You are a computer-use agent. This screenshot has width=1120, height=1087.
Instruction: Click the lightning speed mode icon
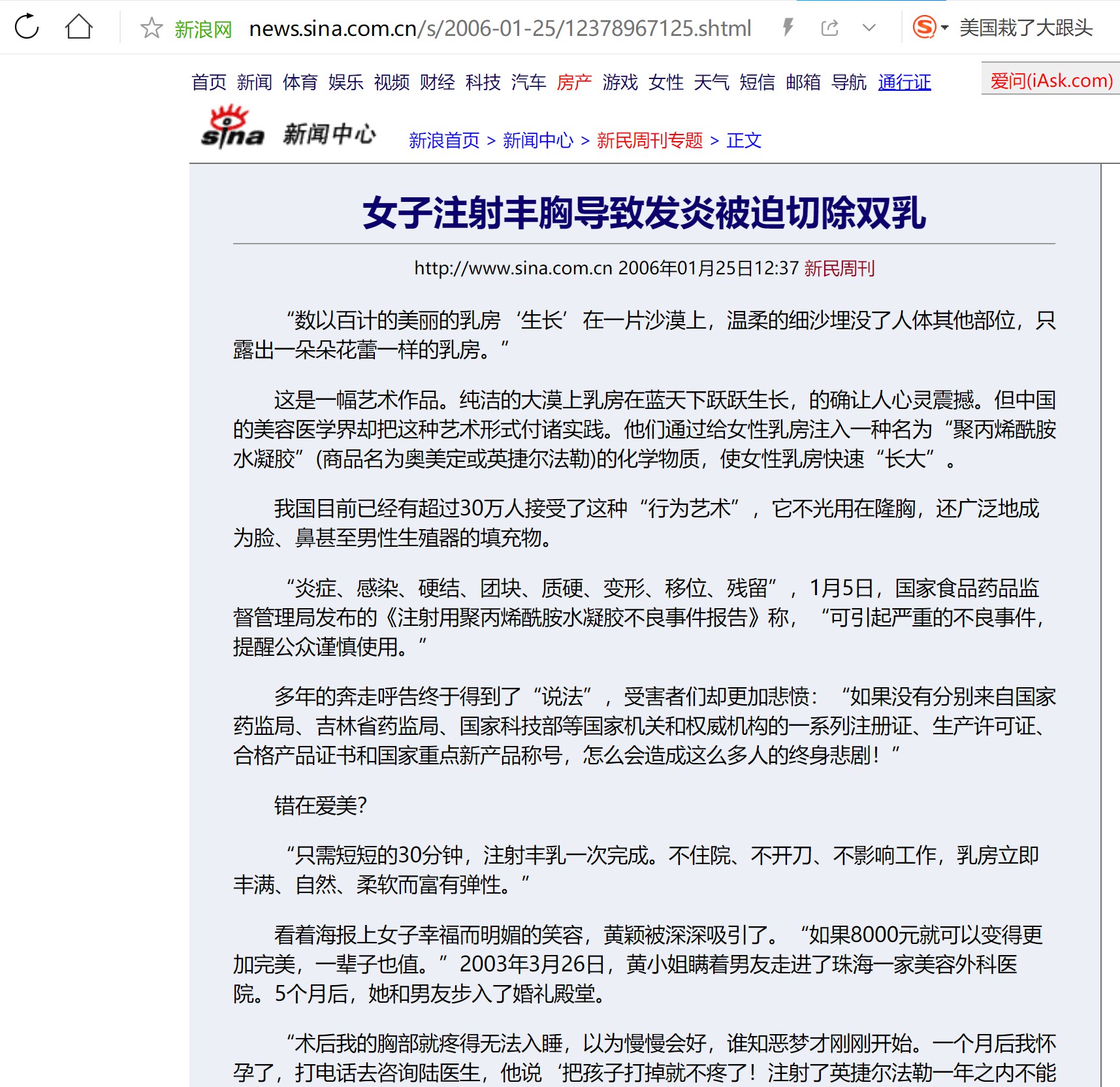[x=788, y=27]
